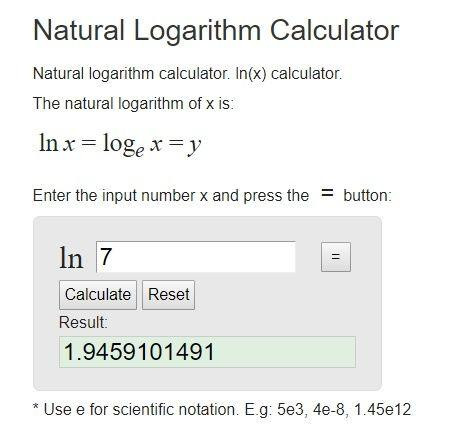The image size is (460, 442).
Task: Click the Result: label
Action: 83,322
